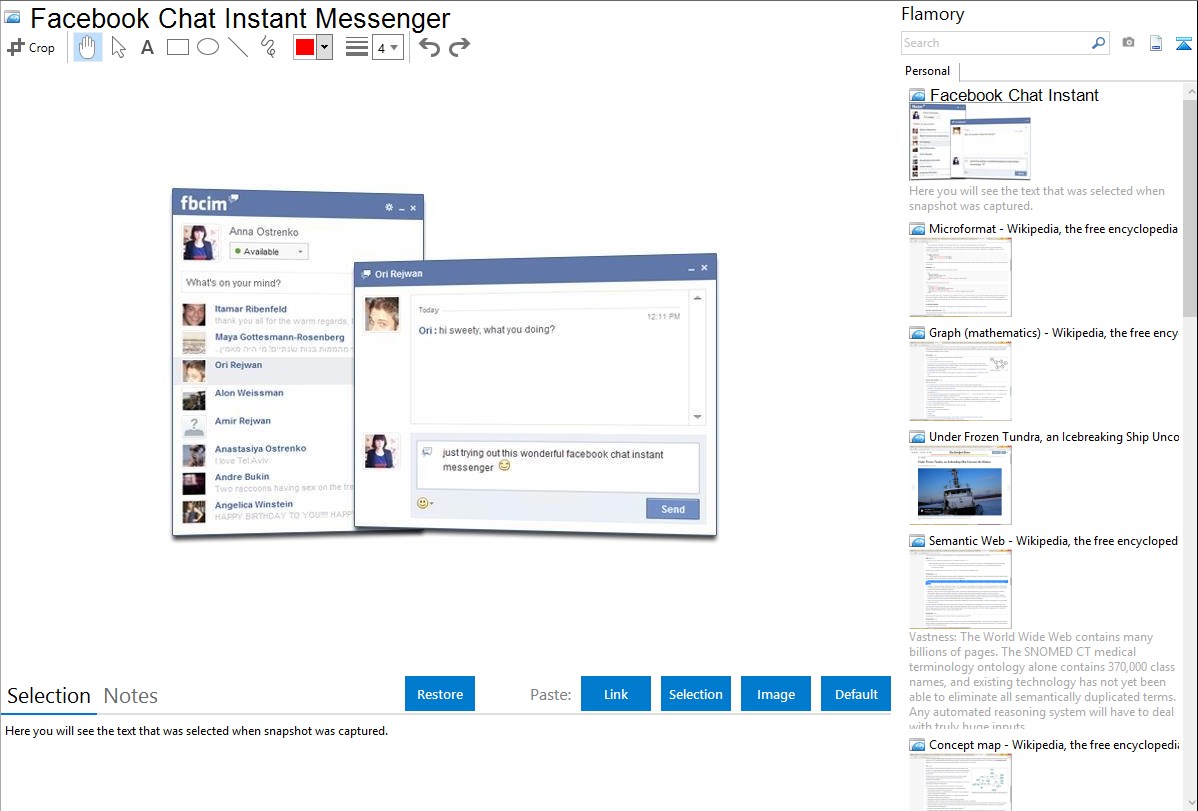Click the Restore button
Screen dimensions: 1198x811
(x=440, y=694)
